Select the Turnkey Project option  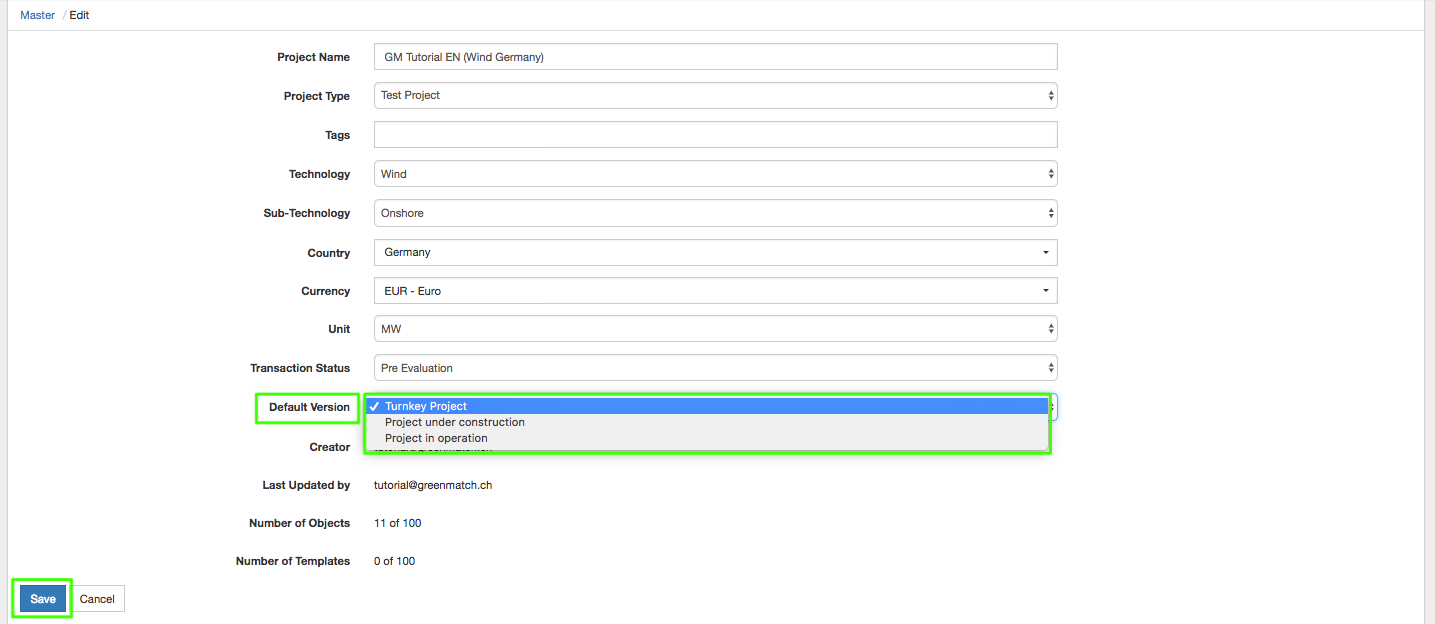(x=426, y=406)
